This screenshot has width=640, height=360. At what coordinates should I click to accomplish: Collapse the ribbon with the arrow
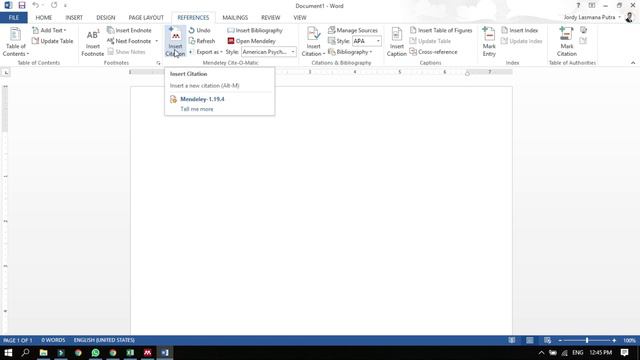point(633,63)
